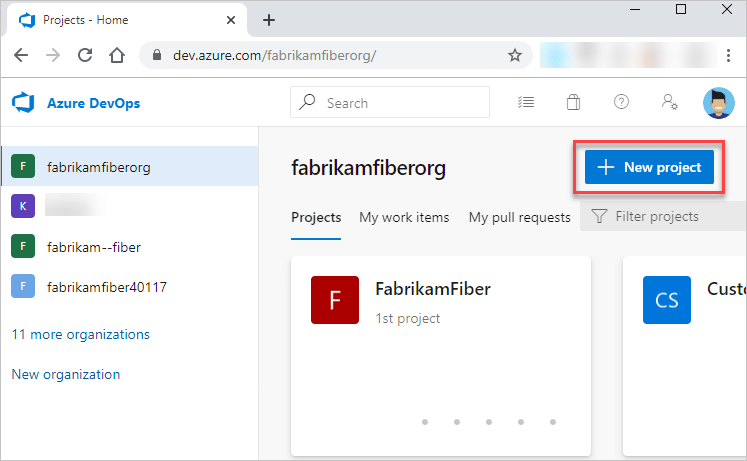747x461 pixels.
Task: Open the Help question mark icon
Action: coord(621,102)
